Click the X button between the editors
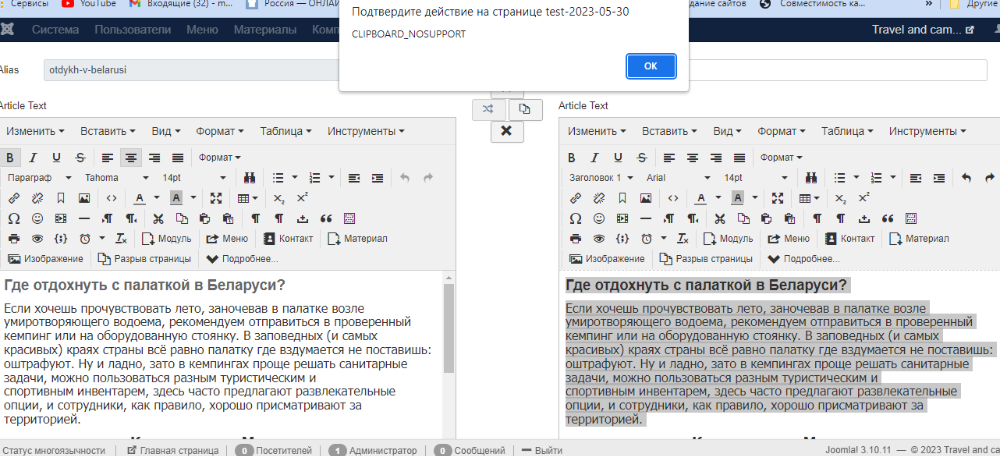The height and width of the screenshot is (456, 1000). (506, 131)
